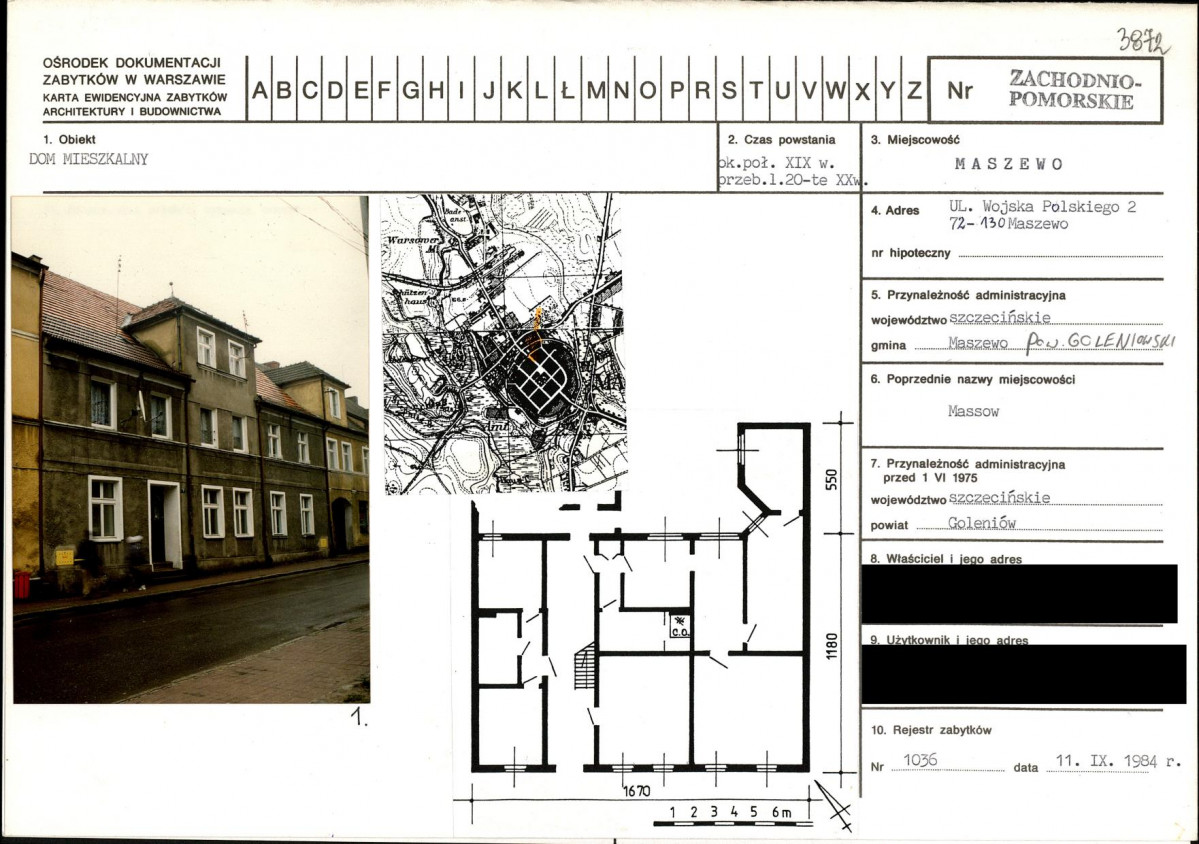The image size is (1199, 844).
Task: Click the redacted owner address block
Action: [1019, 594]
